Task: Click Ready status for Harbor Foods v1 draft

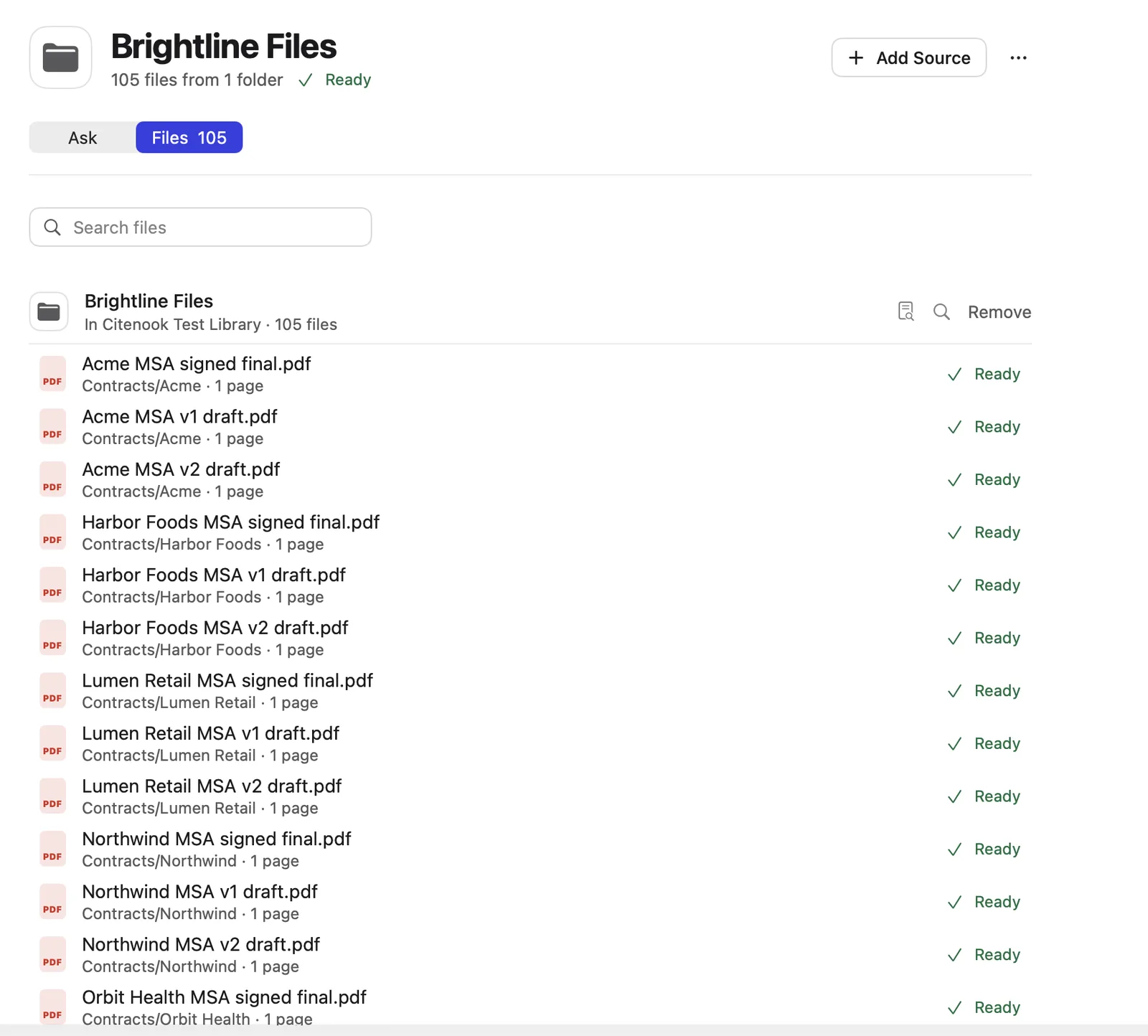Action: pos(984,585)
